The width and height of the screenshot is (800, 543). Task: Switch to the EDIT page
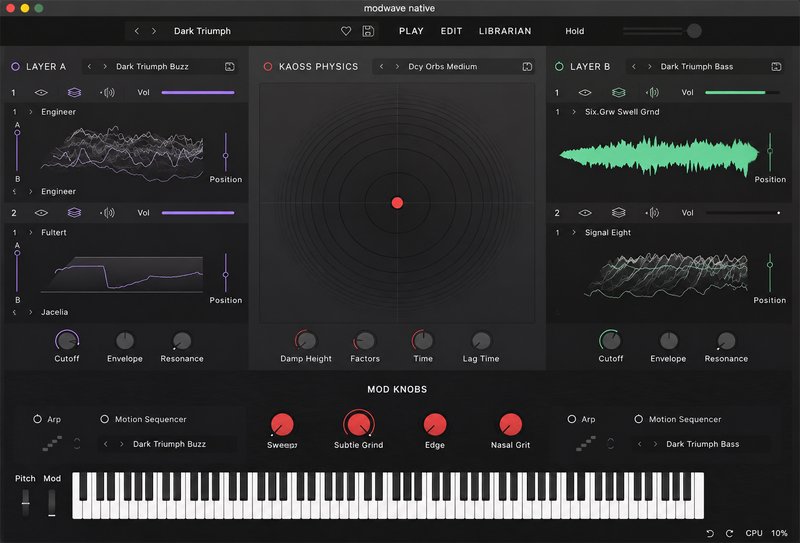pos(452,31)
